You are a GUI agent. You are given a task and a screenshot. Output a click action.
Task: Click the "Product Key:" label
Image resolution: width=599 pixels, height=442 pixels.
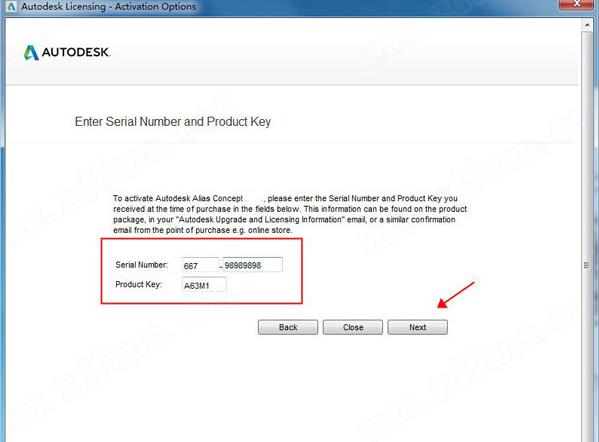click(138, 285)
